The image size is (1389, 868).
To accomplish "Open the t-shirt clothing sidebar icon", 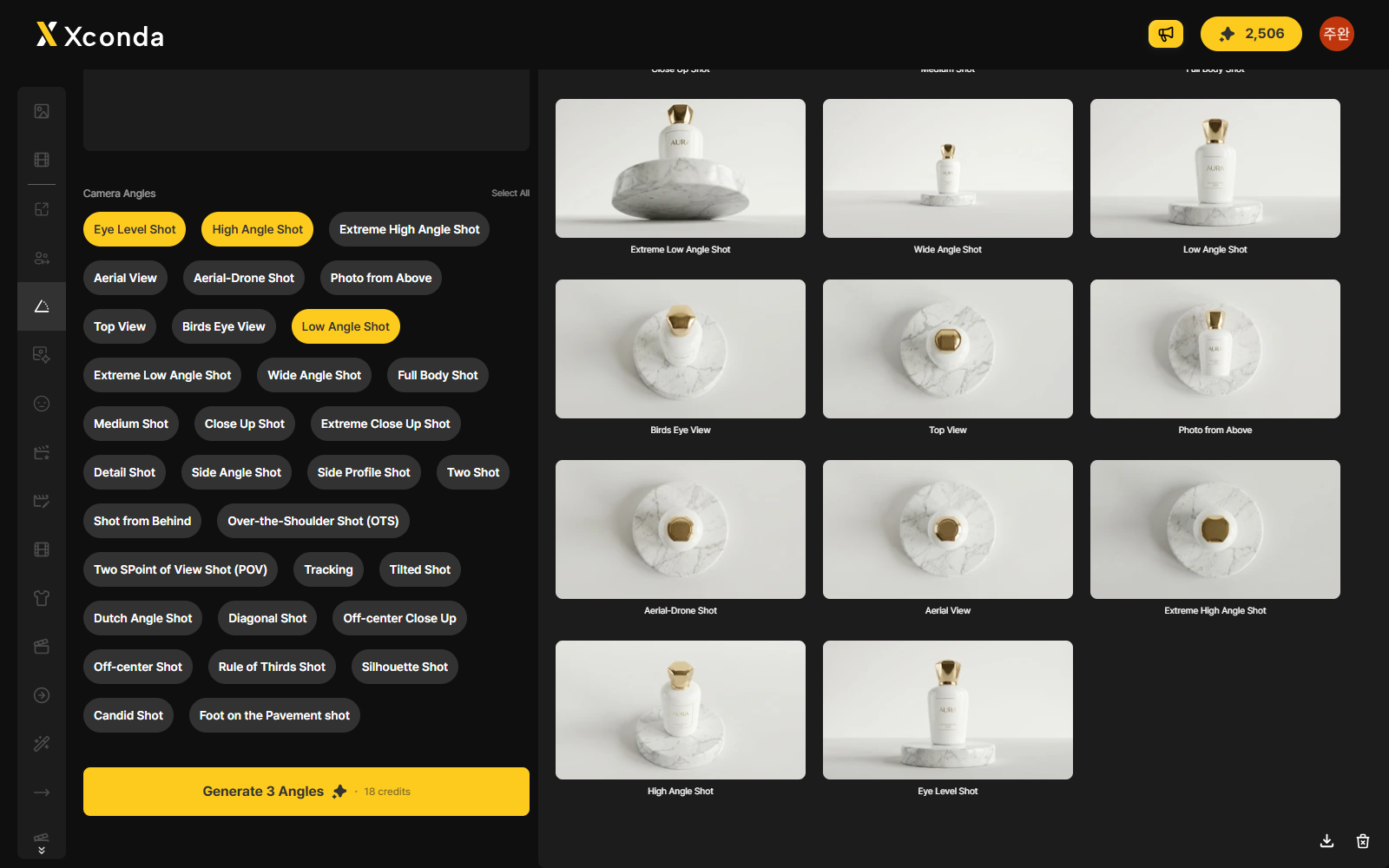I will coord(42,598).
